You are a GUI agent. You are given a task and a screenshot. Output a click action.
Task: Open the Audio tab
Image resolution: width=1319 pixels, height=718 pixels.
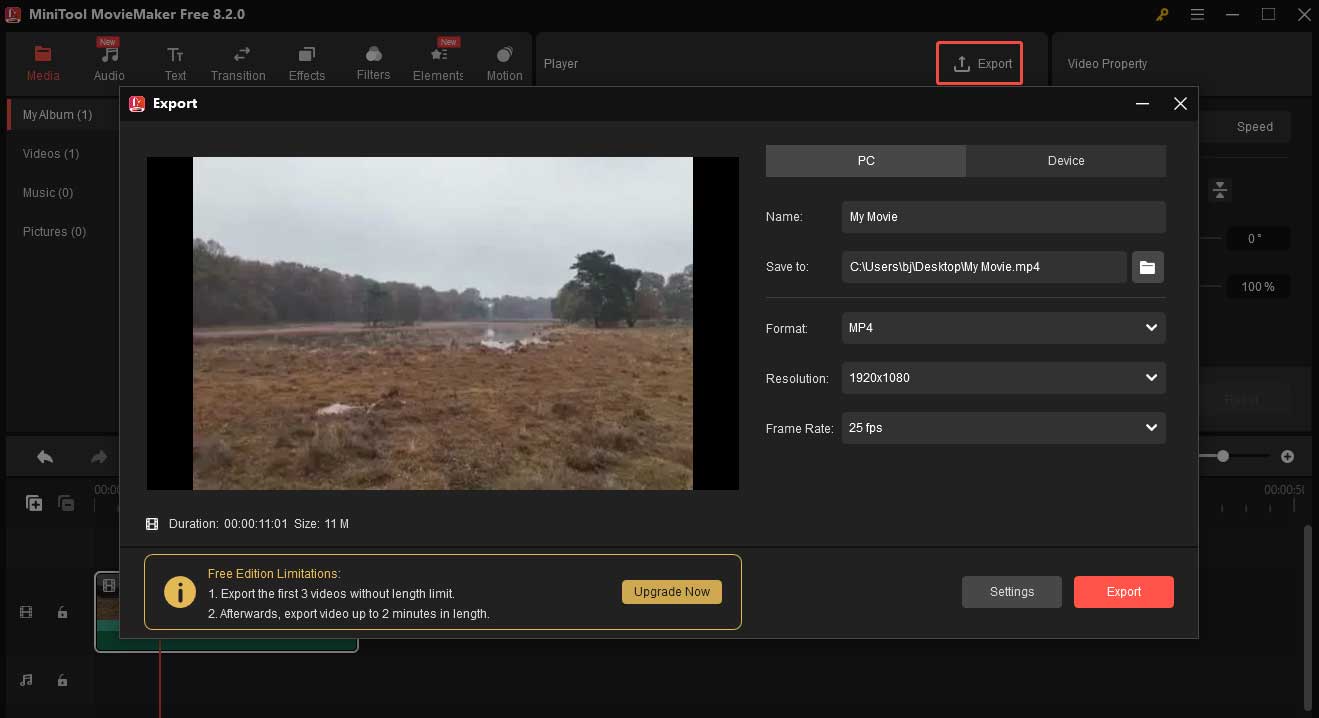[x=109, y=63]
